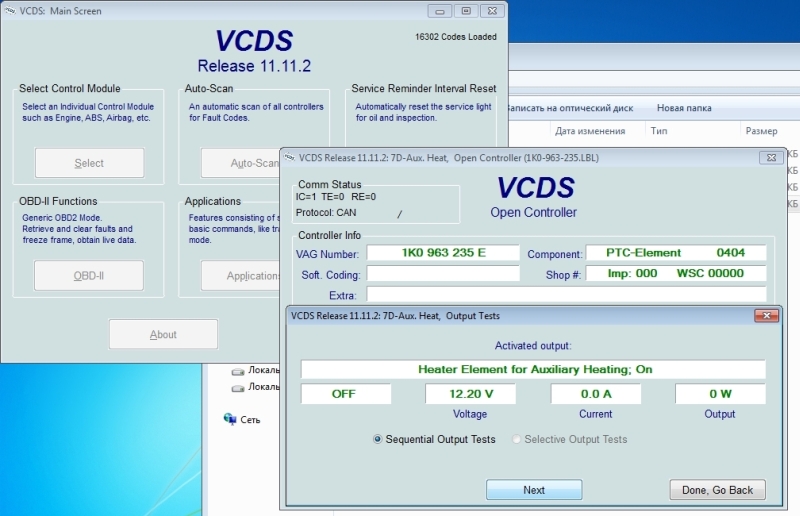Select Sequential Output Tests radio button
The height and width of the screenshot is (516, 800).
click(379, 439)
